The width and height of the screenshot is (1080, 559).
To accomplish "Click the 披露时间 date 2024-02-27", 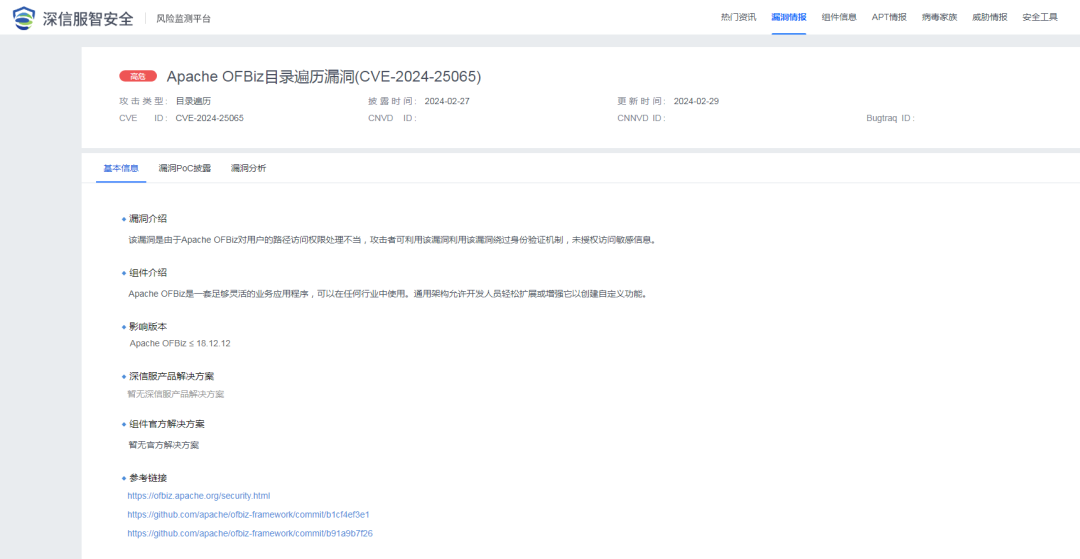I will coord(447,101).
